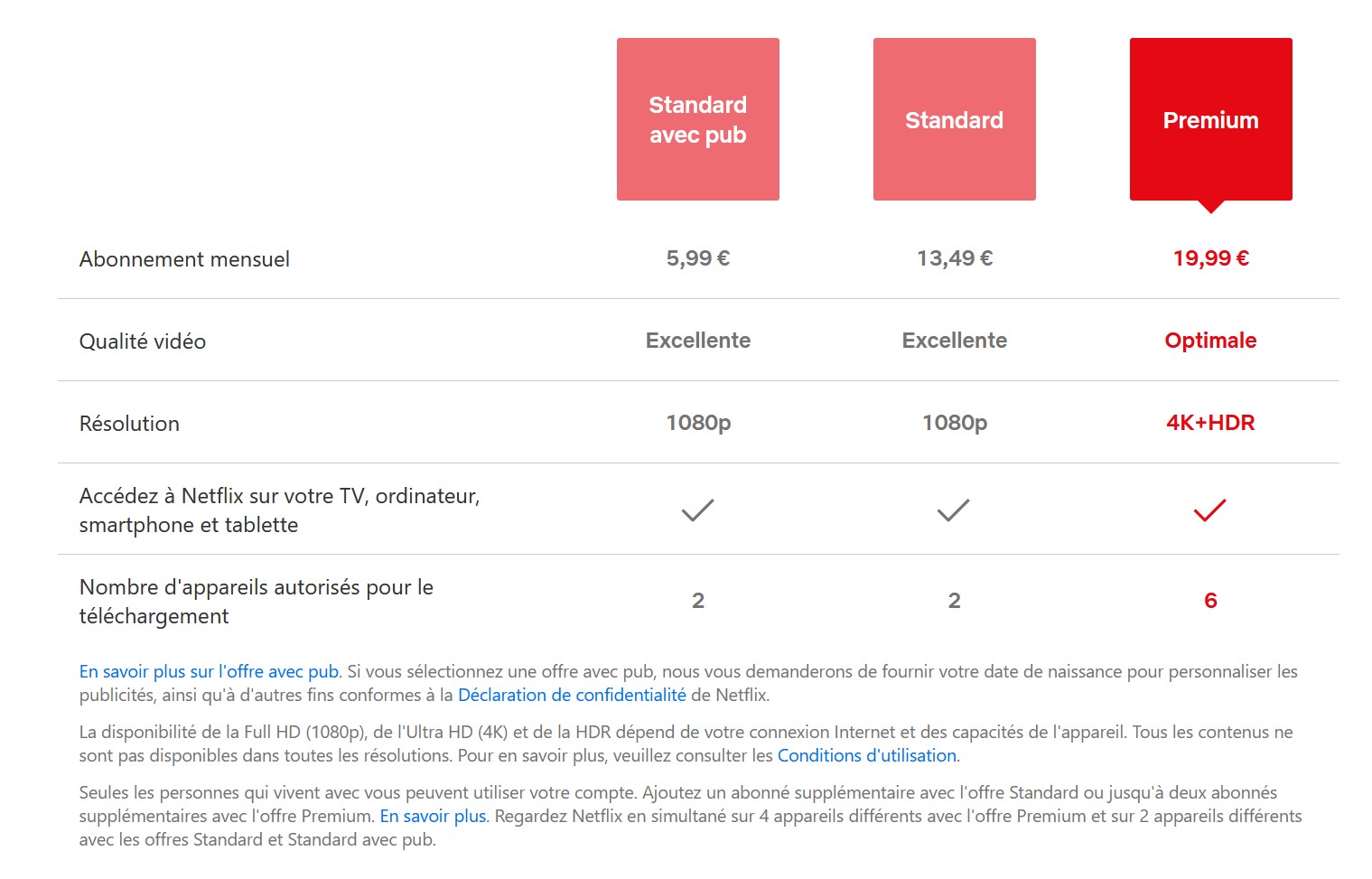
Task: Click the "Qualité vidéo" row label
Action: (143, 341)
